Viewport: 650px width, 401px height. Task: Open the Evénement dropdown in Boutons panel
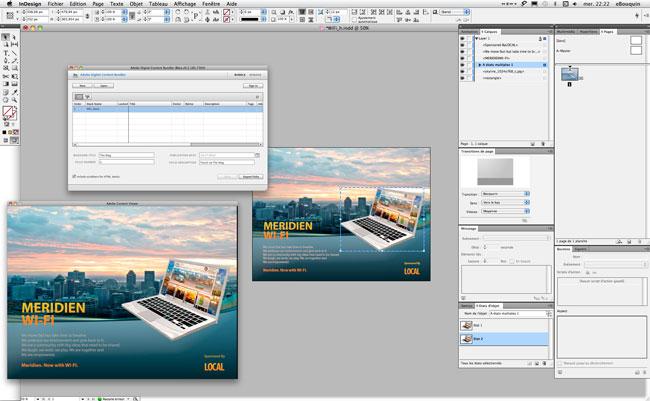tap(615, 264)
